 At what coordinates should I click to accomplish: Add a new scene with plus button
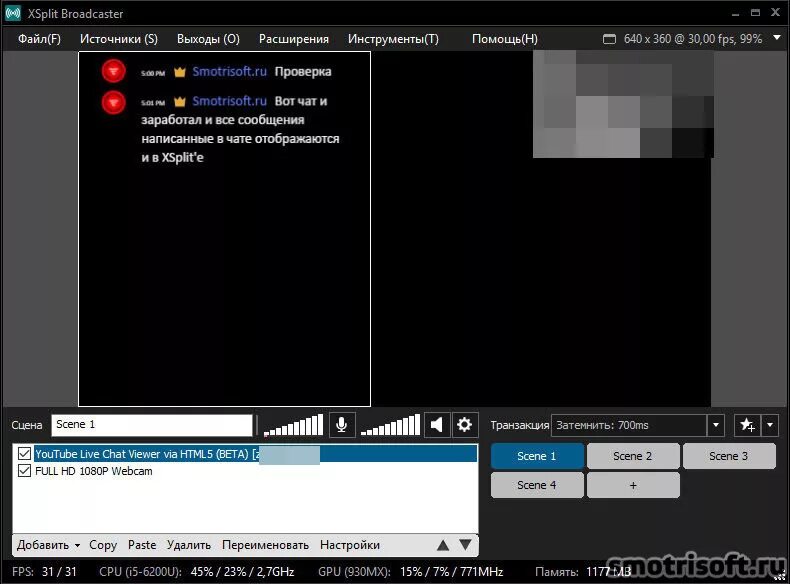coord(633,485)
